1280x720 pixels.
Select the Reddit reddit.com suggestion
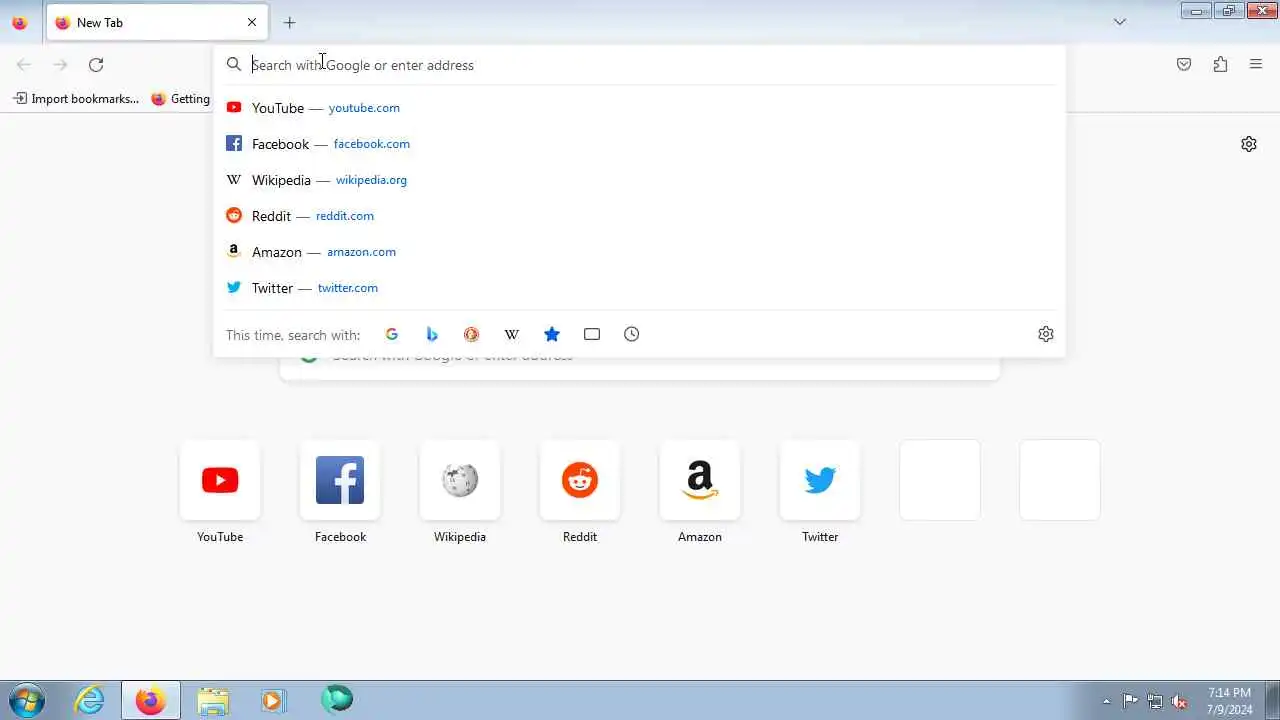pyautogui.click(x=639, y=216)
